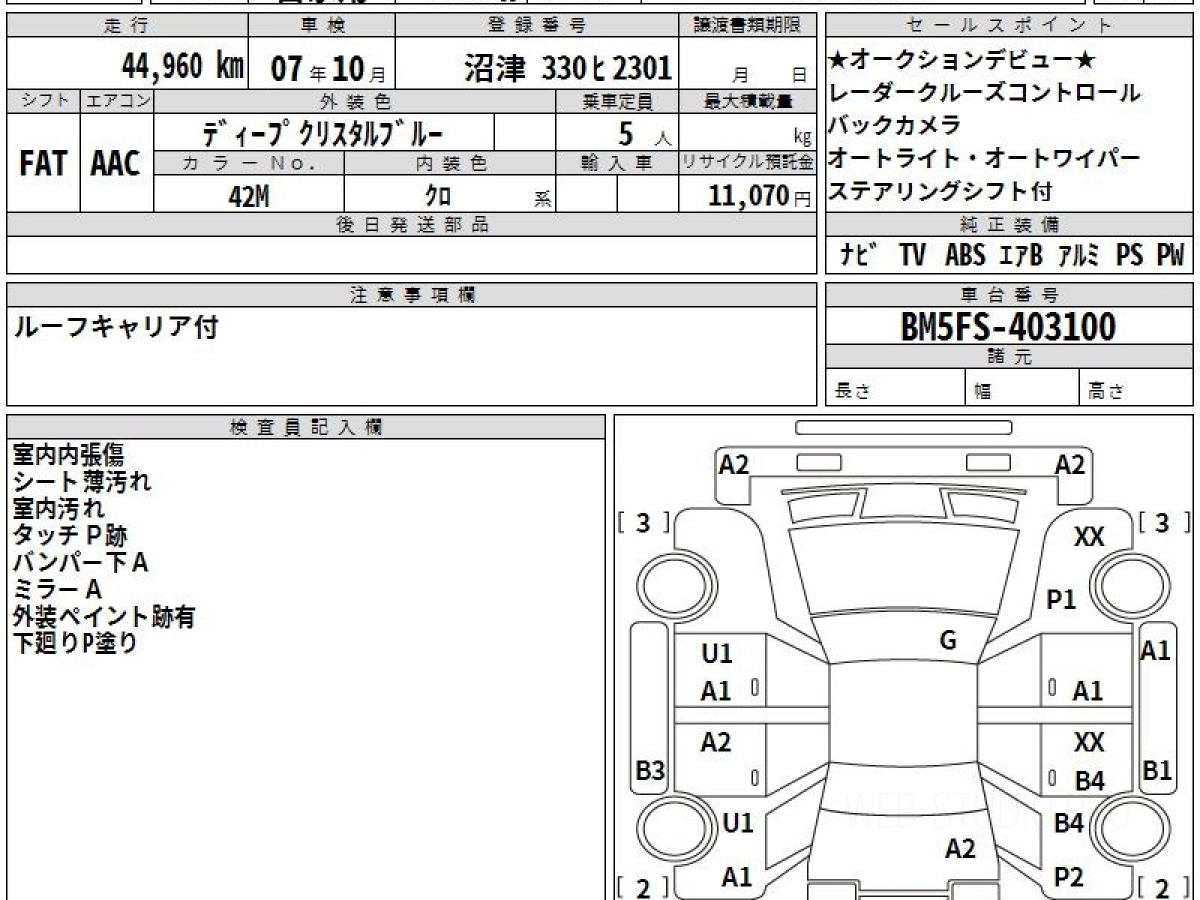Viewport: 1200px width, 900px height.
Task: Click the 幅 dimension label
Action: [x=983, y=392]
